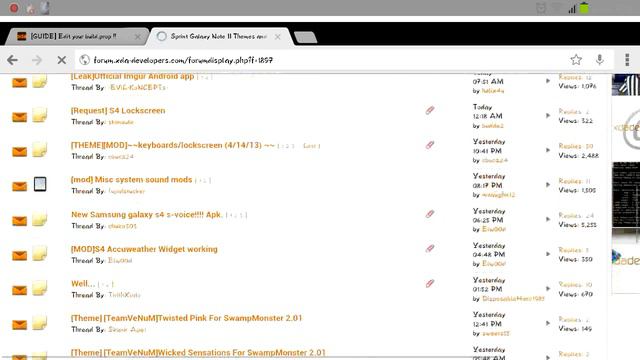Click sticky note icon of s-voice Apk row
The image size is (640, 360).
[40, 219]
